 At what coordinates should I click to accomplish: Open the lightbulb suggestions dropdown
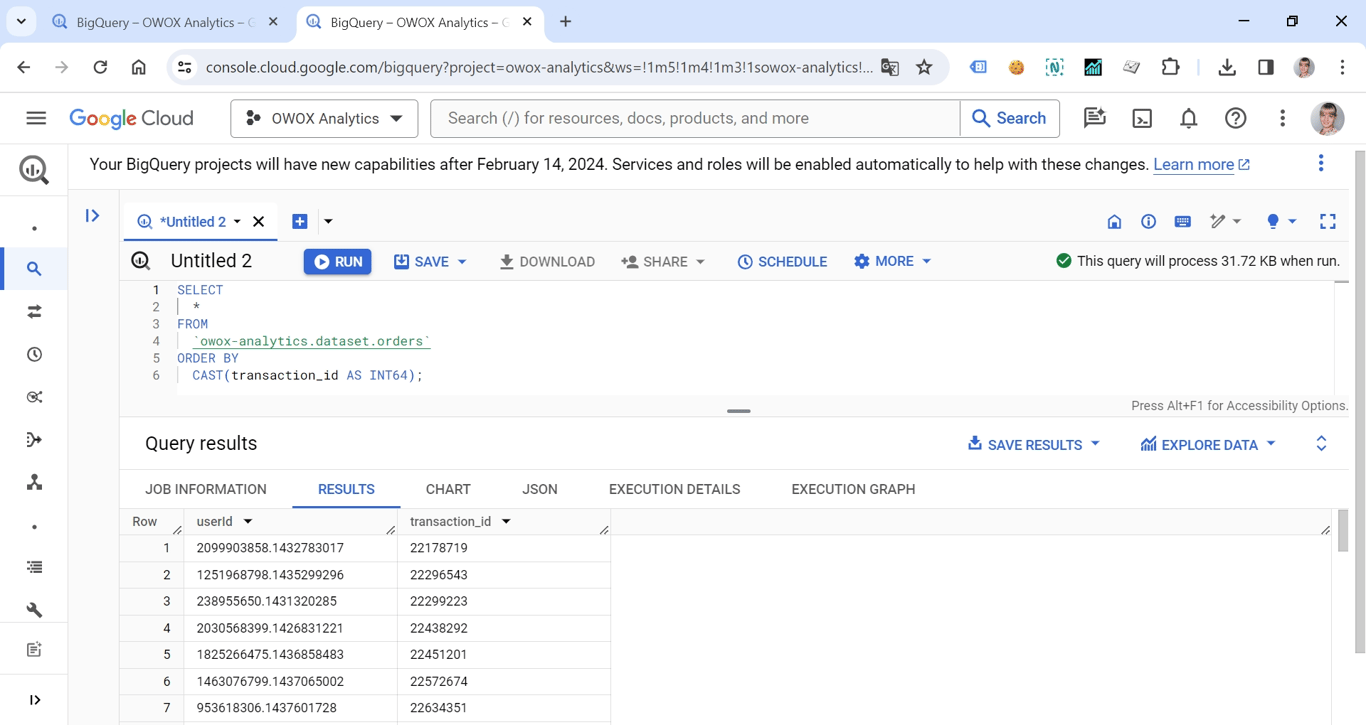[1281, 222]
